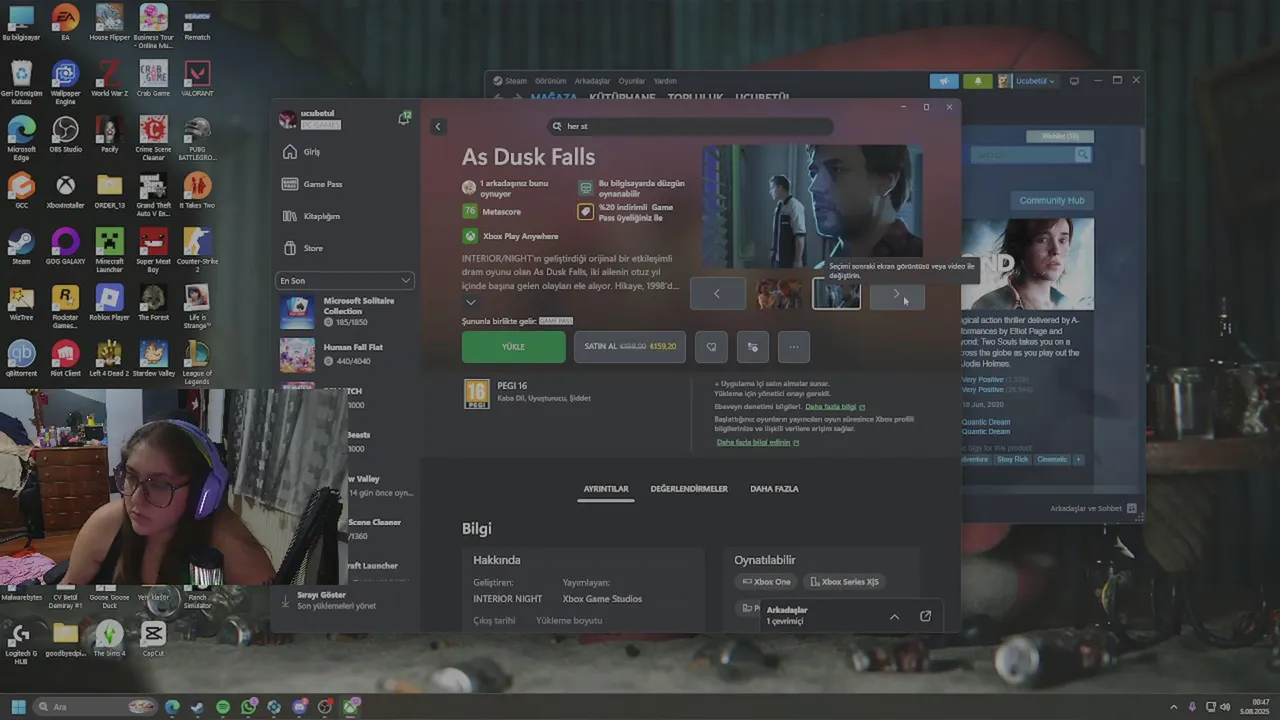Open Görünüm menu in Steam window

pos(550,81)
